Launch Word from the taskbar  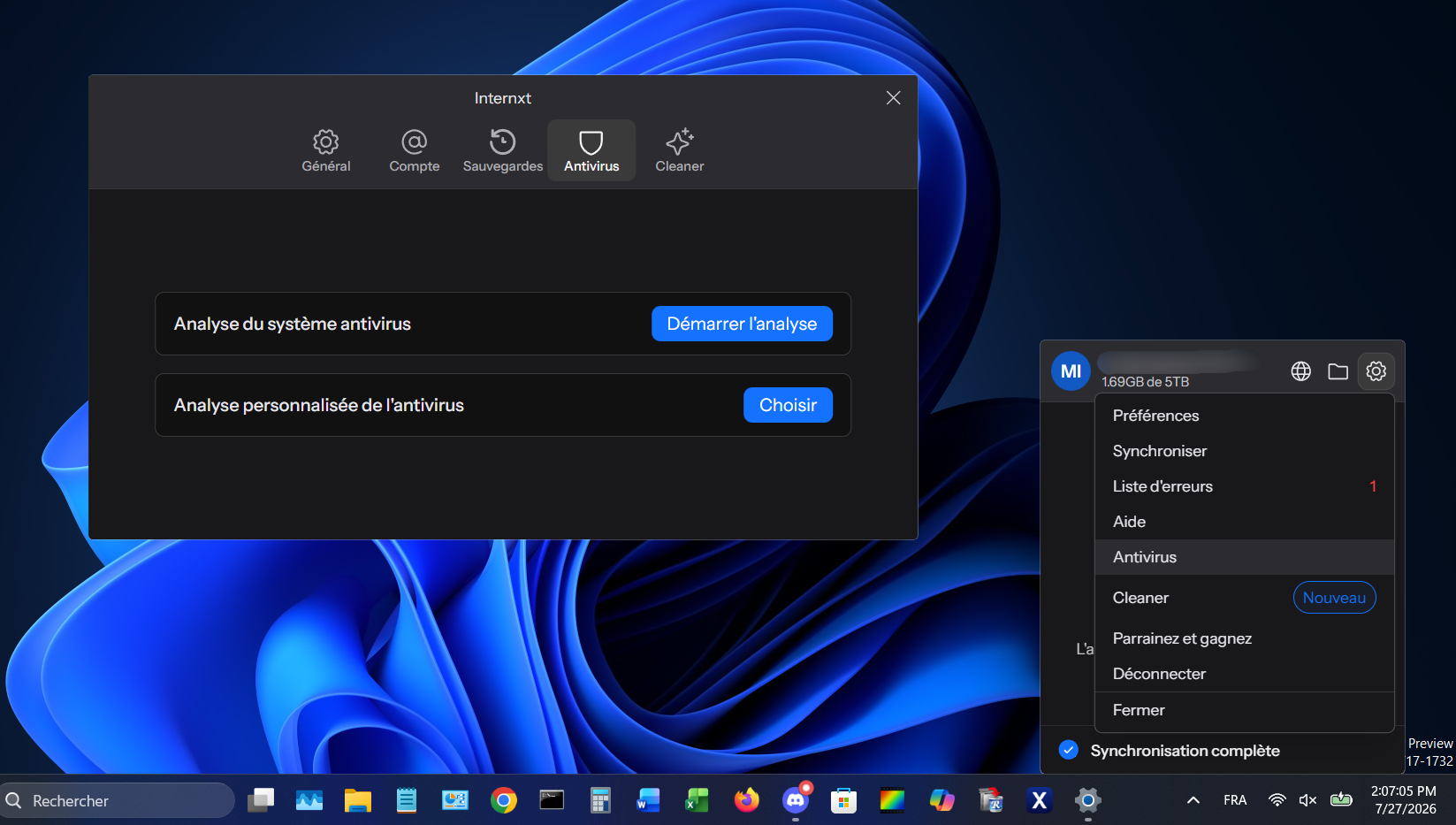pyautogui.click(x=649, y=800)
